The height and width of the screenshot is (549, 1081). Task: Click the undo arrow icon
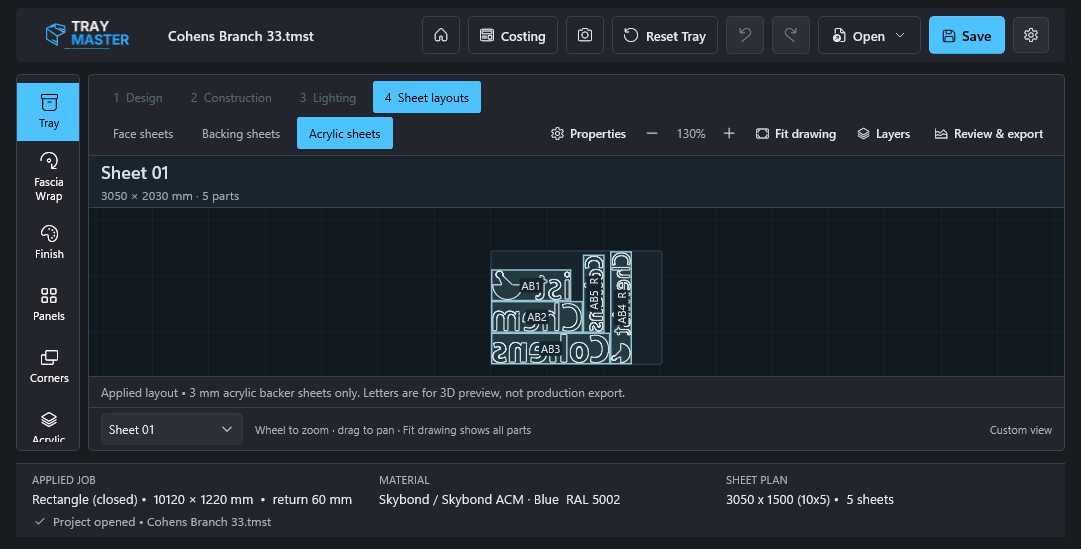[x=745, y=35]
